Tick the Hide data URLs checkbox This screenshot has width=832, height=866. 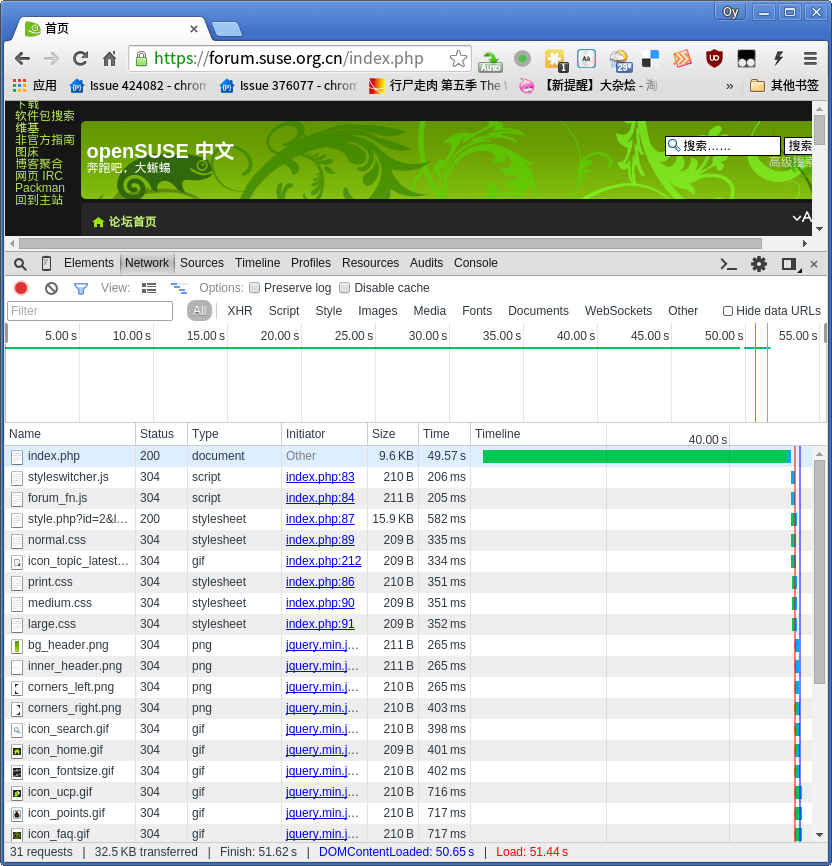[x=728, y=311]
